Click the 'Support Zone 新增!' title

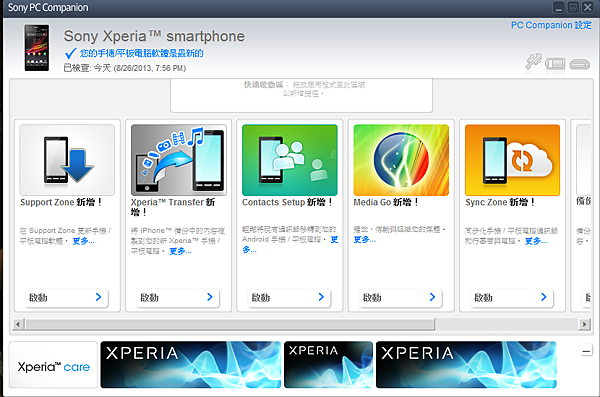(61, 202)
